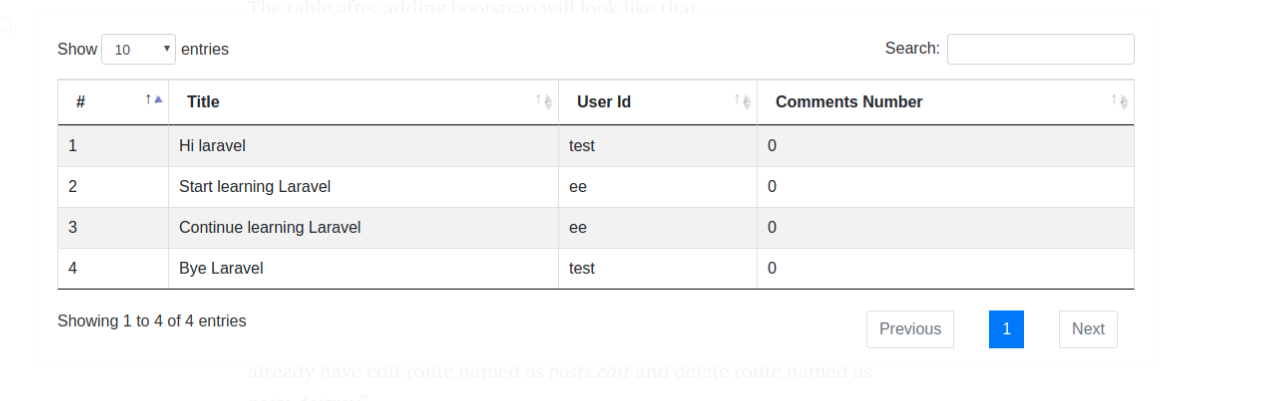This screenshot has width=1264, height=401.
Task: Click user id 'ee' in row 2
Action: (578, 187)
